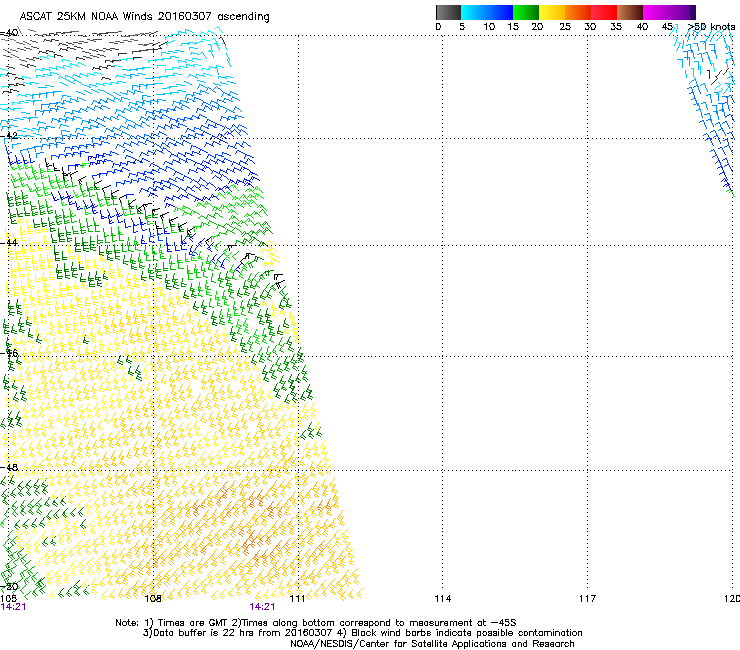Click the '10' legend scale label

[489, 27]
